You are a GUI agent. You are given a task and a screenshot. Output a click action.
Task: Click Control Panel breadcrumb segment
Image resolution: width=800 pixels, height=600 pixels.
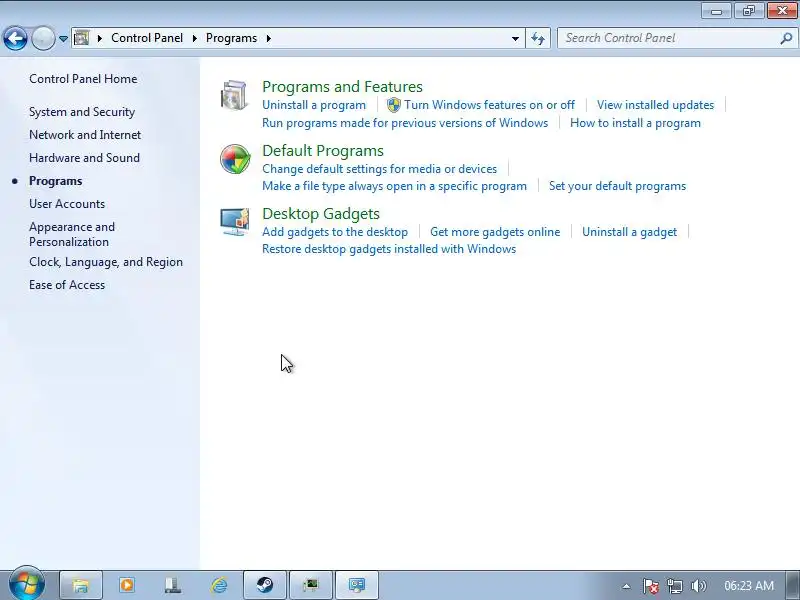[x=147, y=38]
